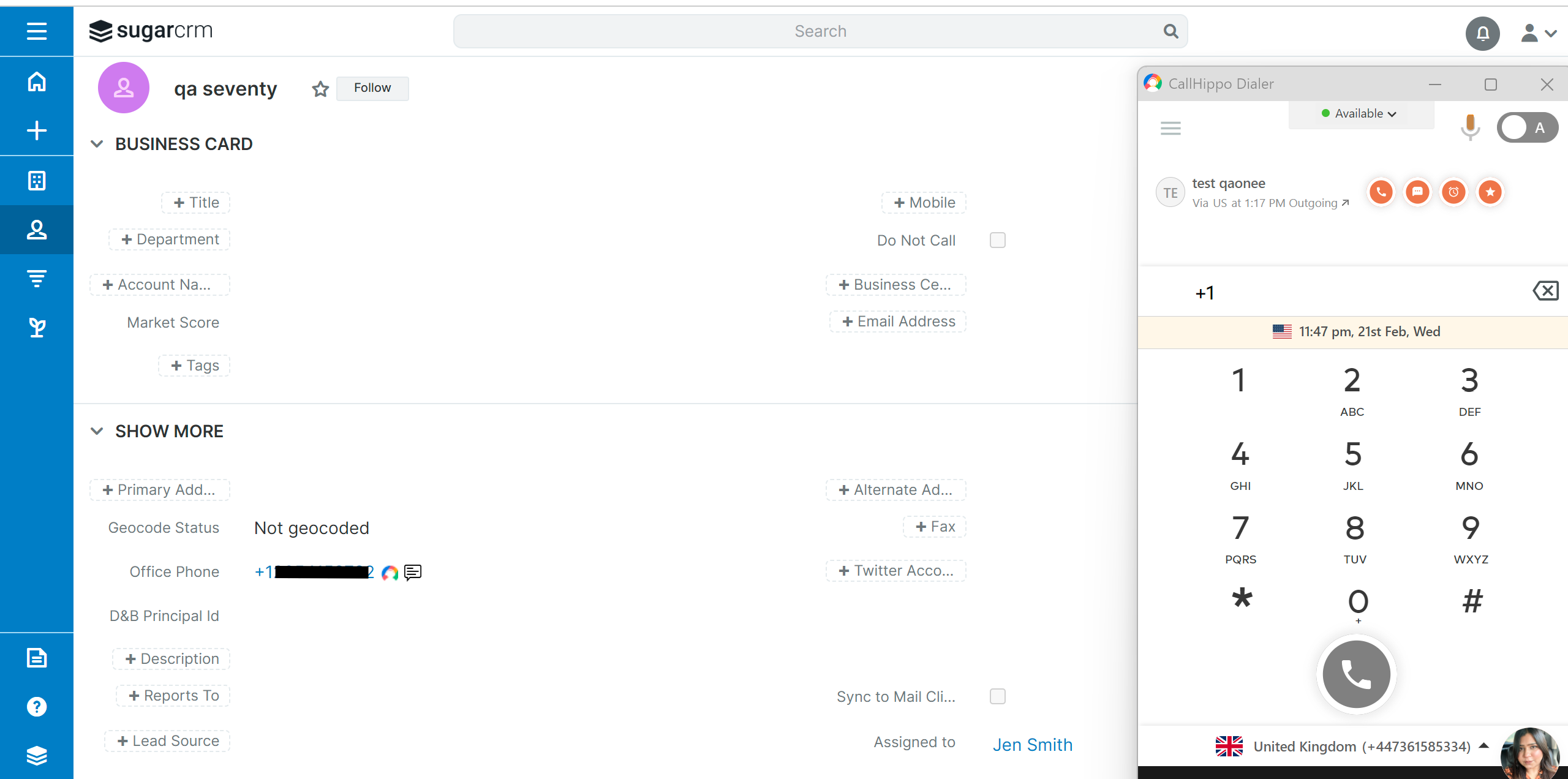This screenshot has width=1568, height=779.
Task: Open Help question mark icon
Action: (37, 707)
